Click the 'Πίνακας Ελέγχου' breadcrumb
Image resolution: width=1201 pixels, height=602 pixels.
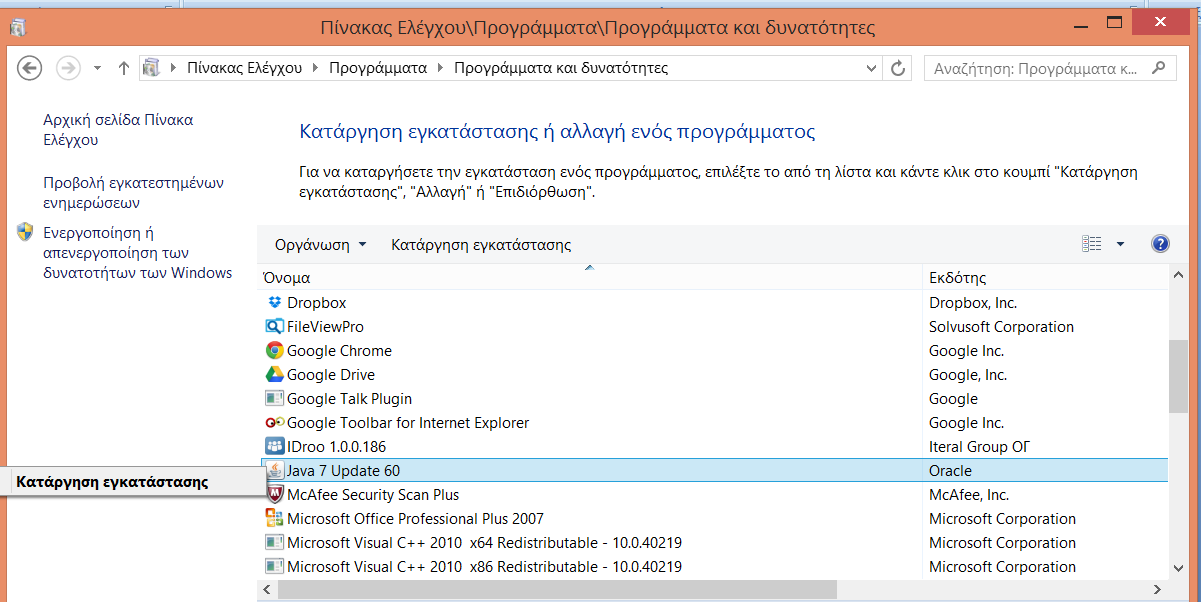(245, 68)
